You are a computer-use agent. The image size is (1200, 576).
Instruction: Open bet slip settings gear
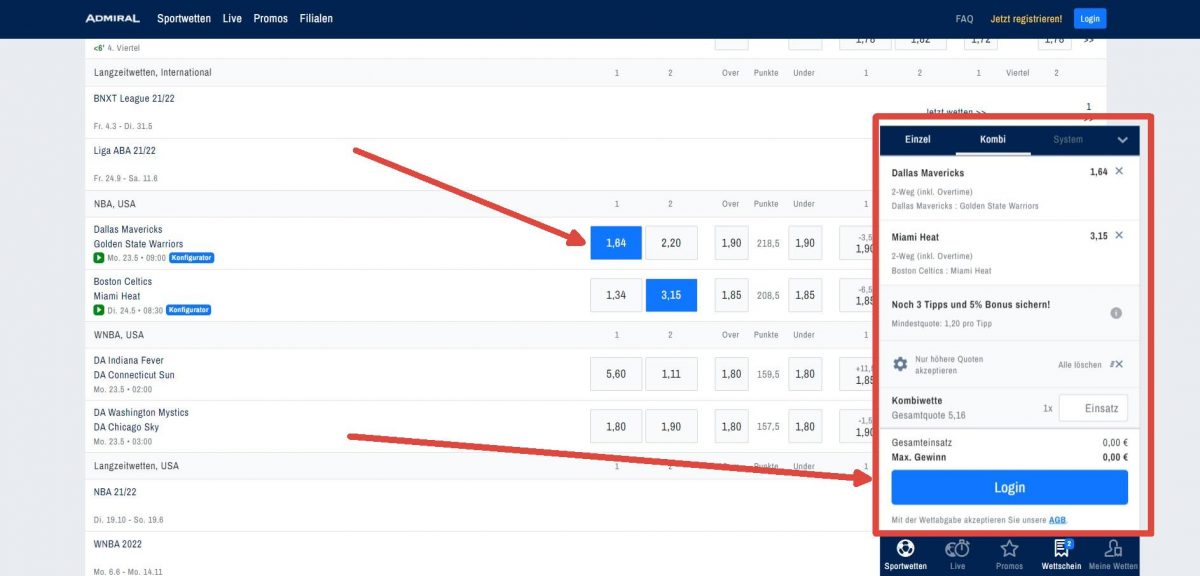click(900, 364)
